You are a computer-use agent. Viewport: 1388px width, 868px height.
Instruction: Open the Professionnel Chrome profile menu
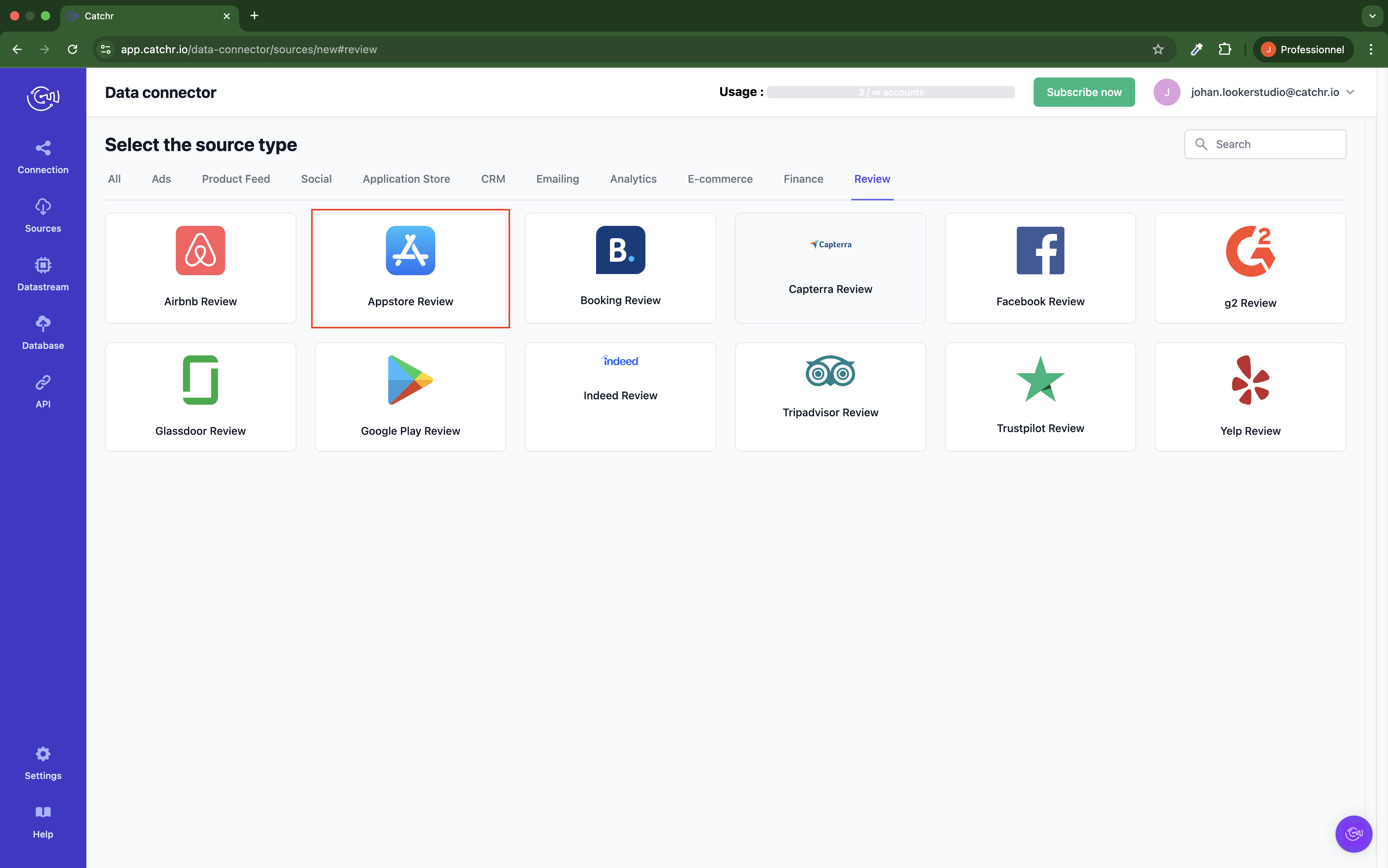1302,49
